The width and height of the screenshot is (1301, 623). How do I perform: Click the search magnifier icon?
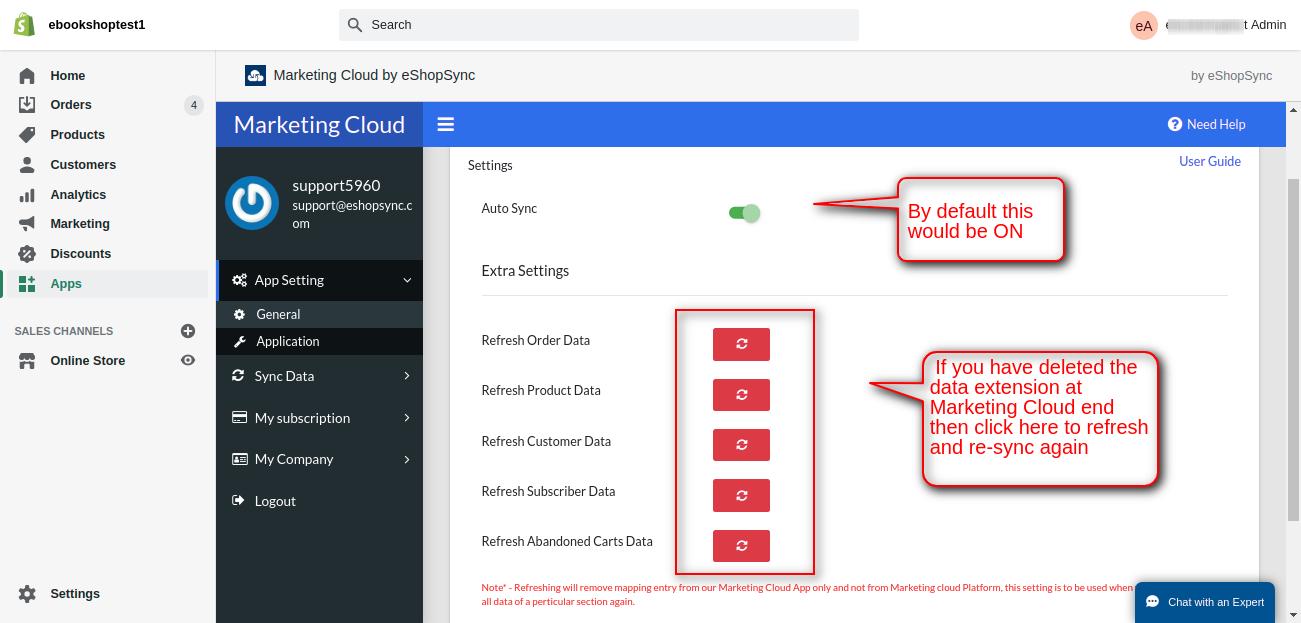coord(354,25)
